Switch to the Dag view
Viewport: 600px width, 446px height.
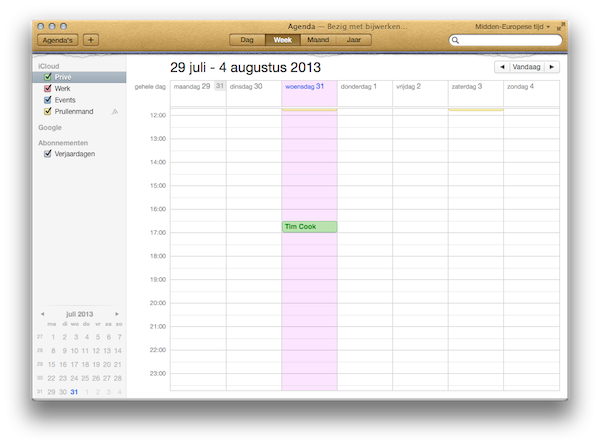247,40
